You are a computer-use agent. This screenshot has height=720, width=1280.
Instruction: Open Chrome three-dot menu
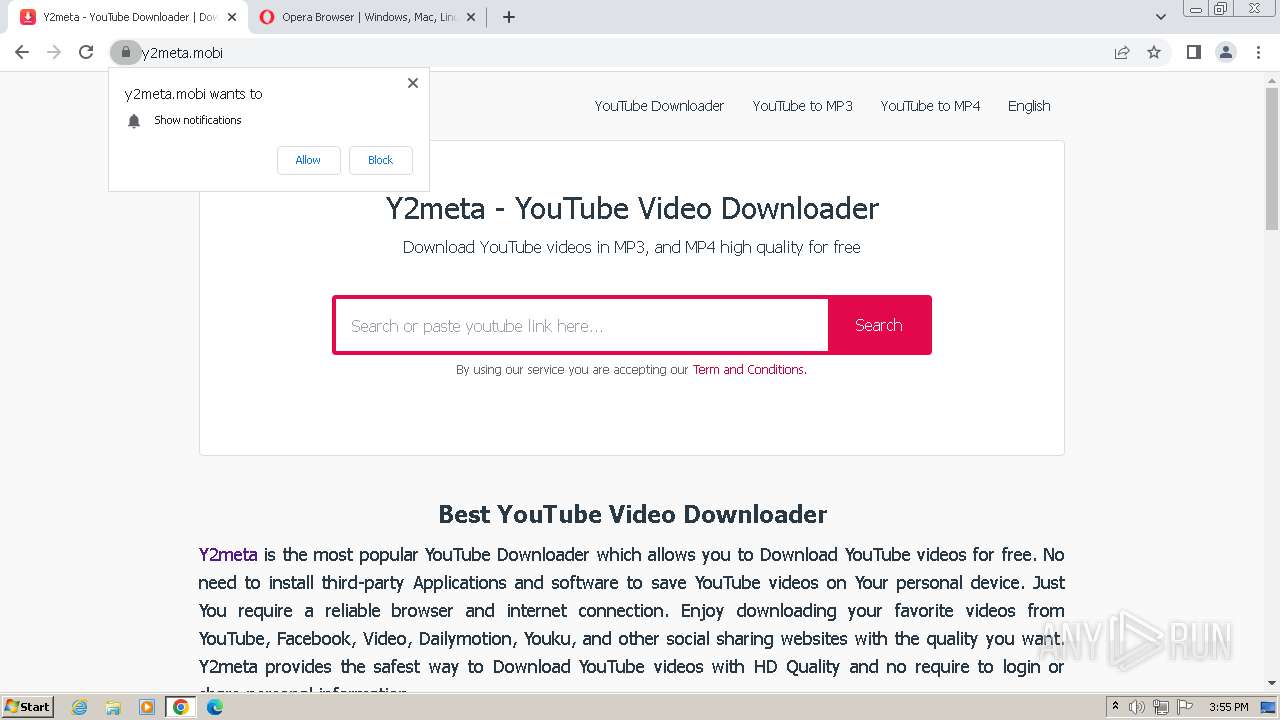(x=1258, y=52)
